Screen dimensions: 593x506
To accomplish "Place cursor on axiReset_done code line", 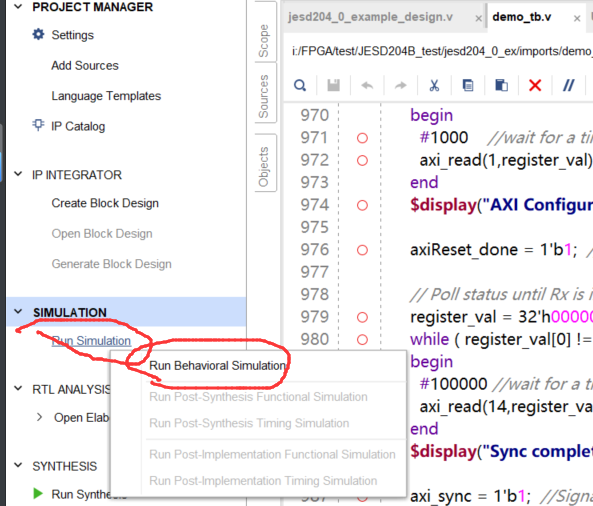I will click(x=494, y=250).
